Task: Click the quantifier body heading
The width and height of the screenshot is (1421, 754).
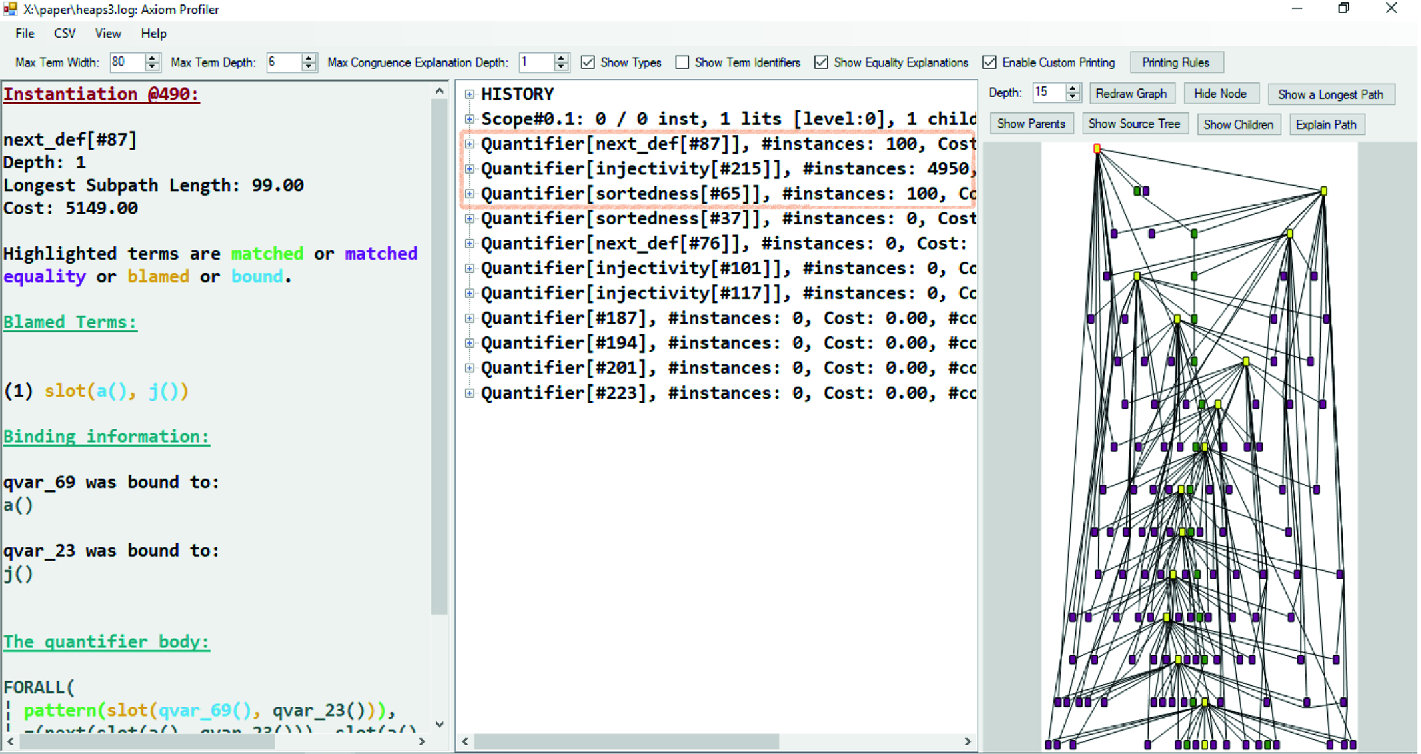Action: pos(107,642)
